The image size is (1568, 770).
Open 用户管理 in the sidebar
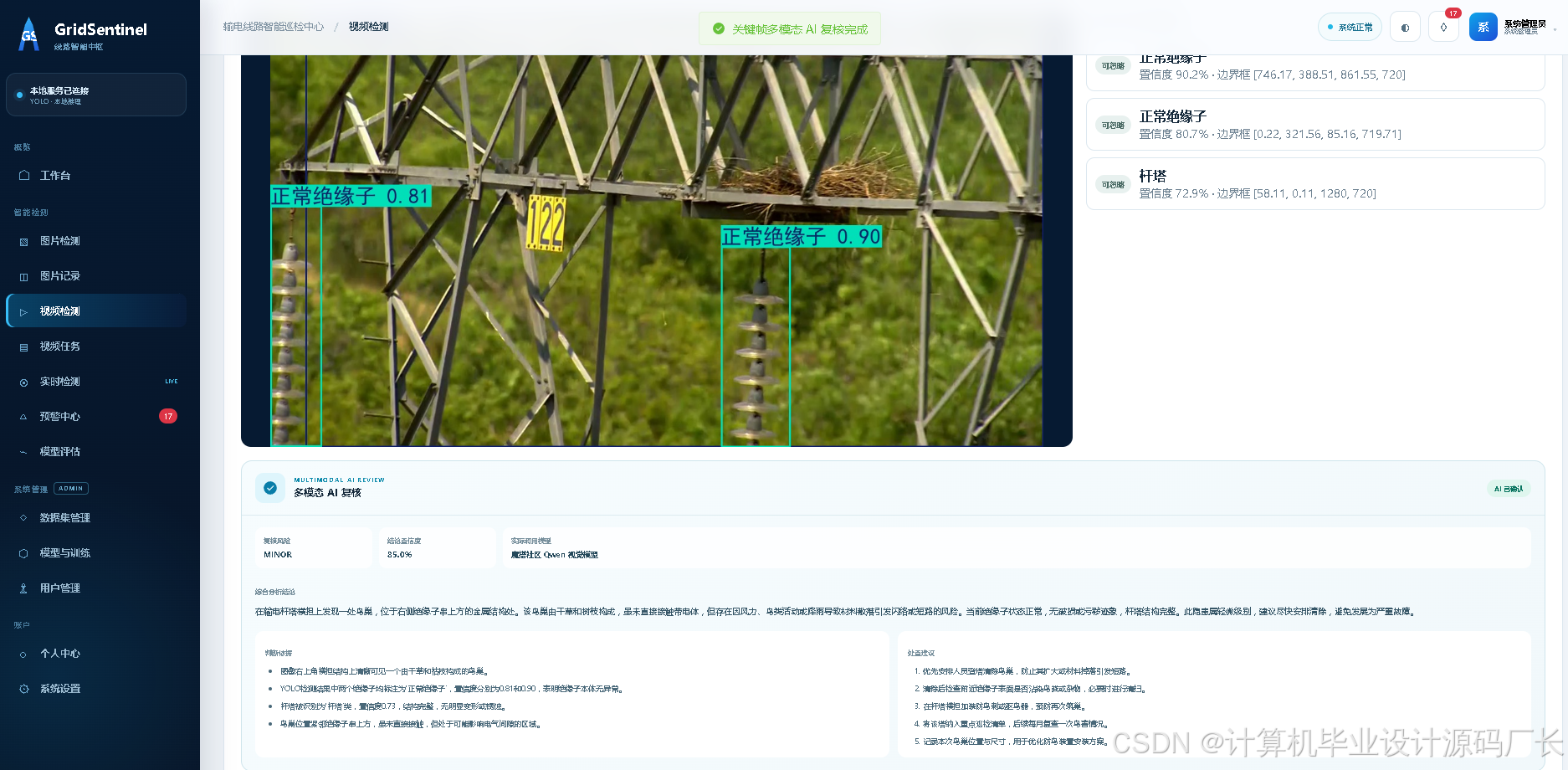tap(96, 588)
